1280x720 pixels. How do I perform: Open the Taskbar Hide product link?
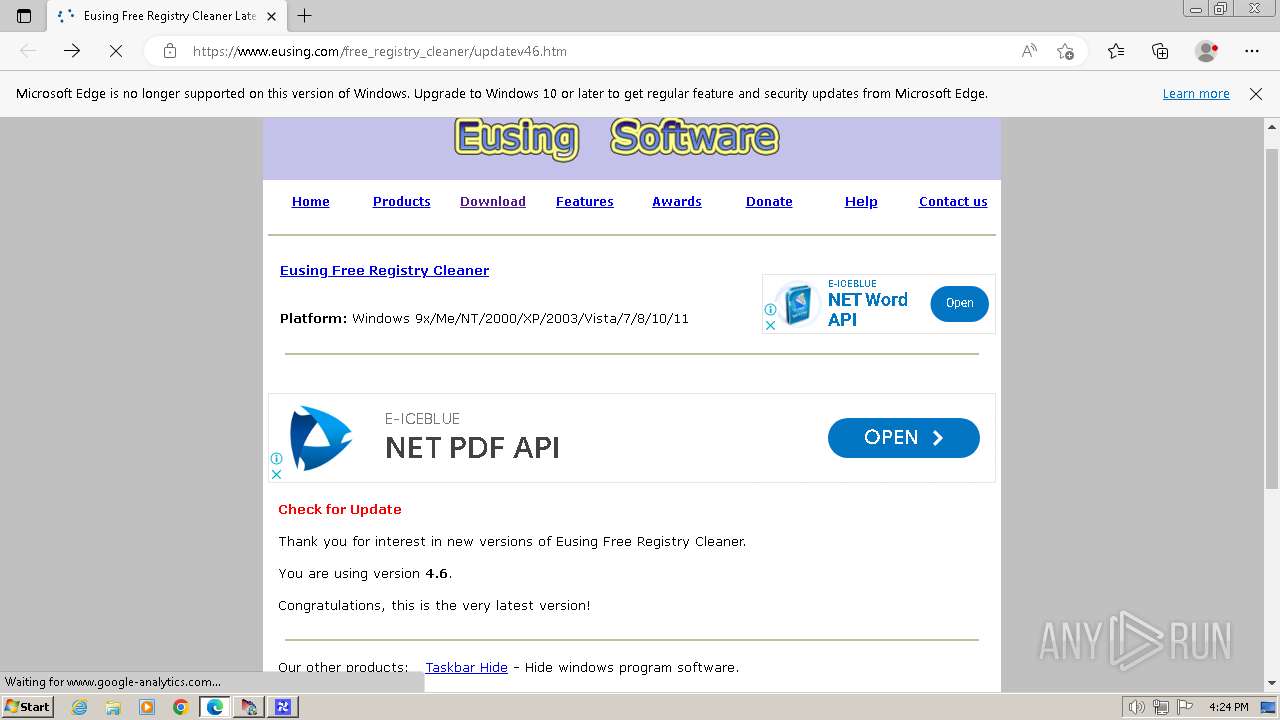tap(466, 668)
